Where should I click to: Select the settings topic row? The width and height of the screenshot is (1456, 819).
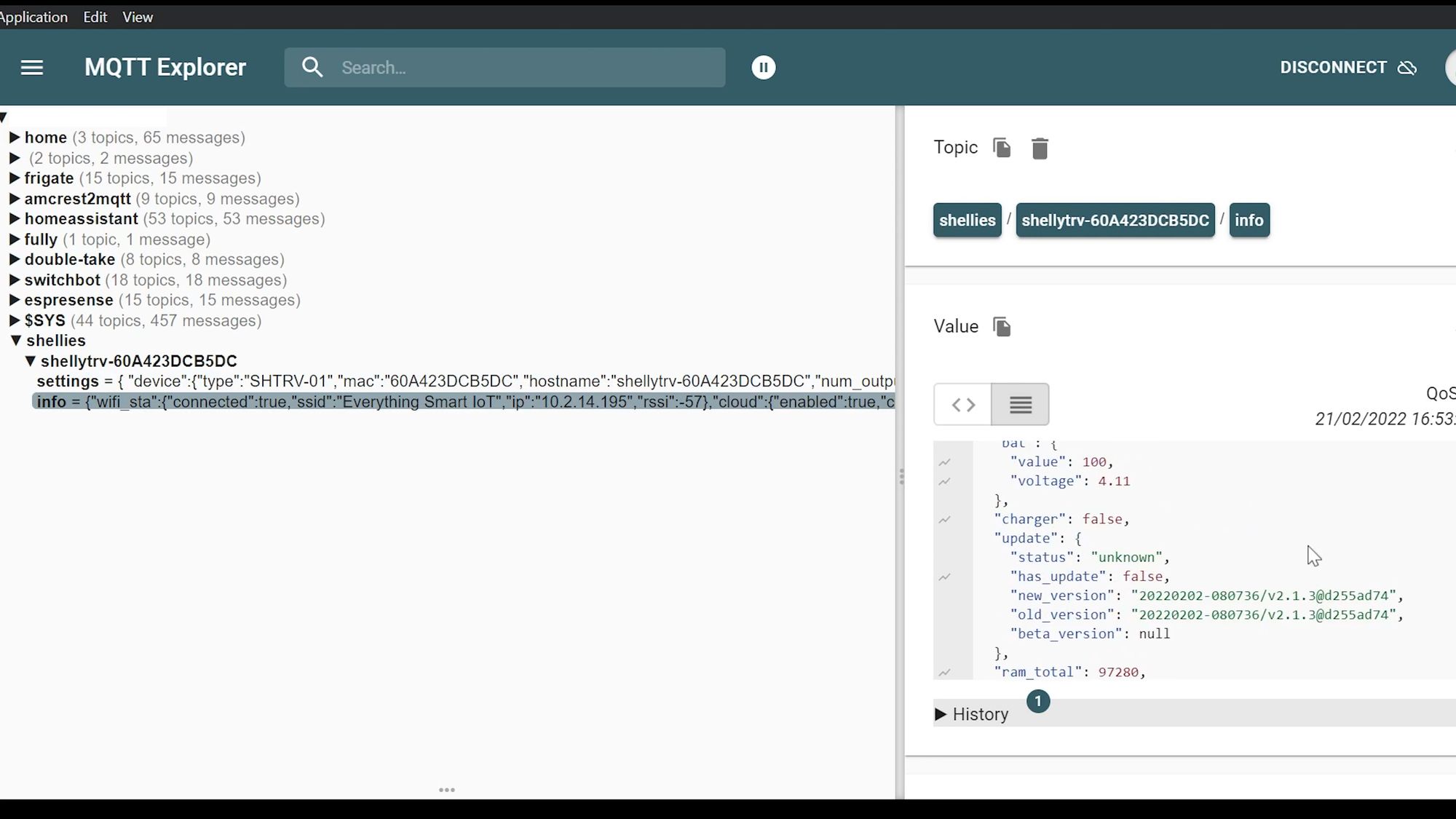click(x=466, y=381)
